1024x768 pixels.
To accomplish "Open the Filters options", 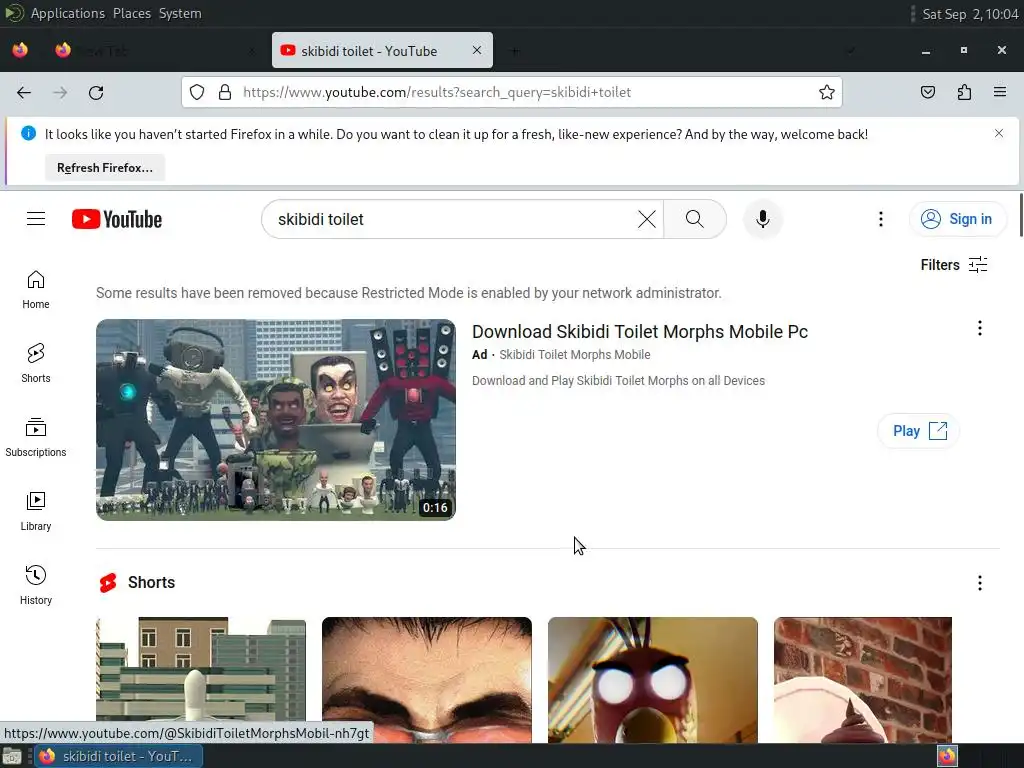I will click(953, 264).
